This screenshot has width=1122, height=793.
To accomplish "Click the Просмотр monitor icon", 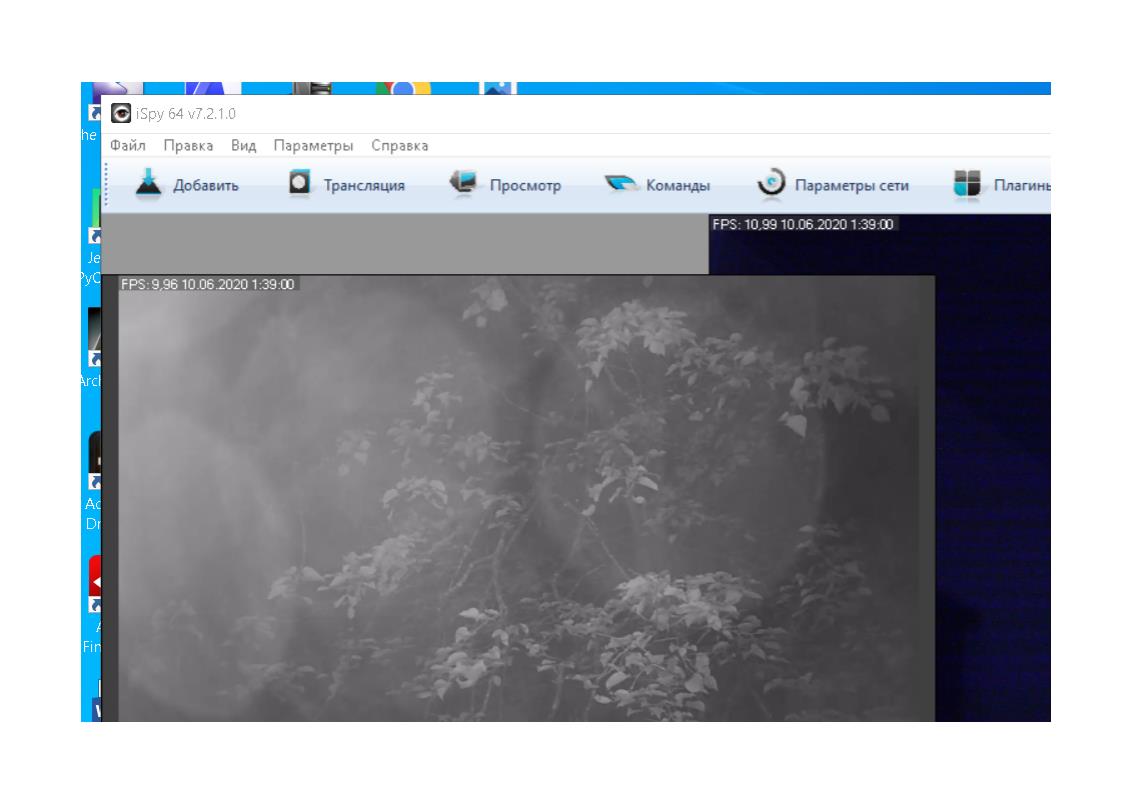I will 464,183.
